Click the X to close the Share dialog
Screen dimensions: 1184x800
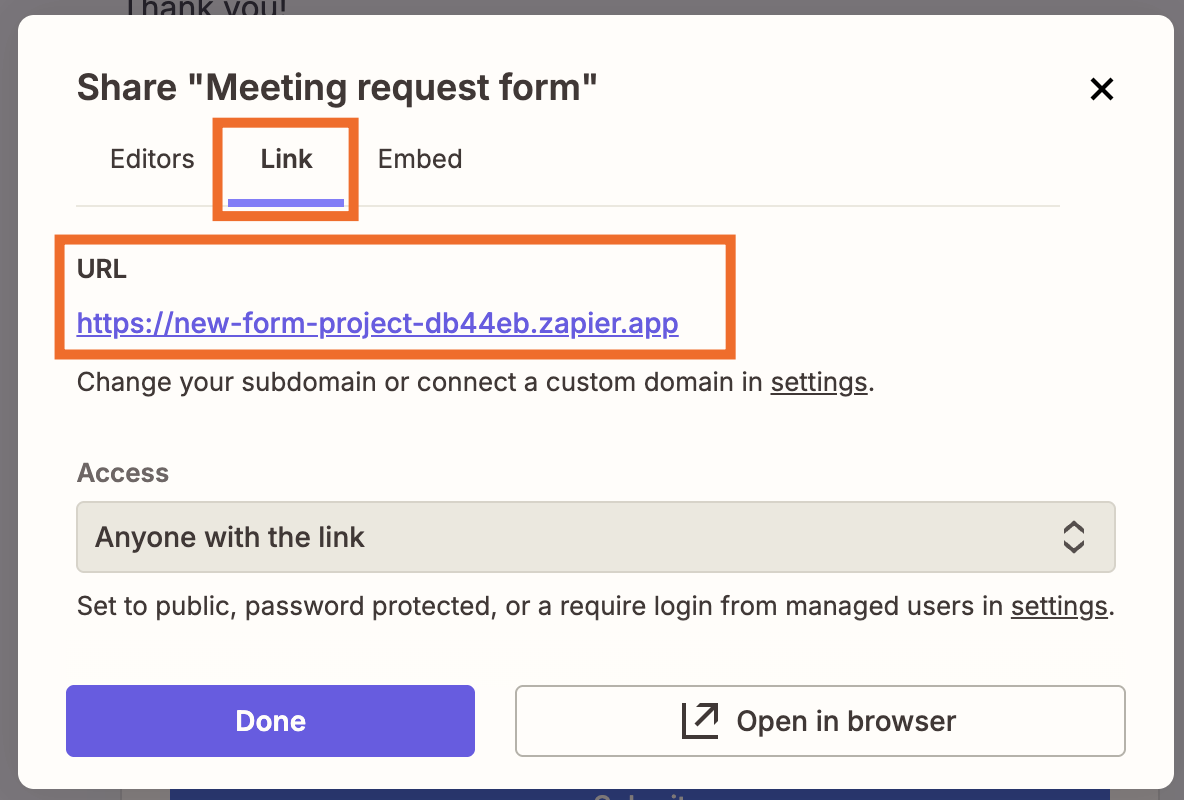pyautogui.click(x=1101, y=88)
